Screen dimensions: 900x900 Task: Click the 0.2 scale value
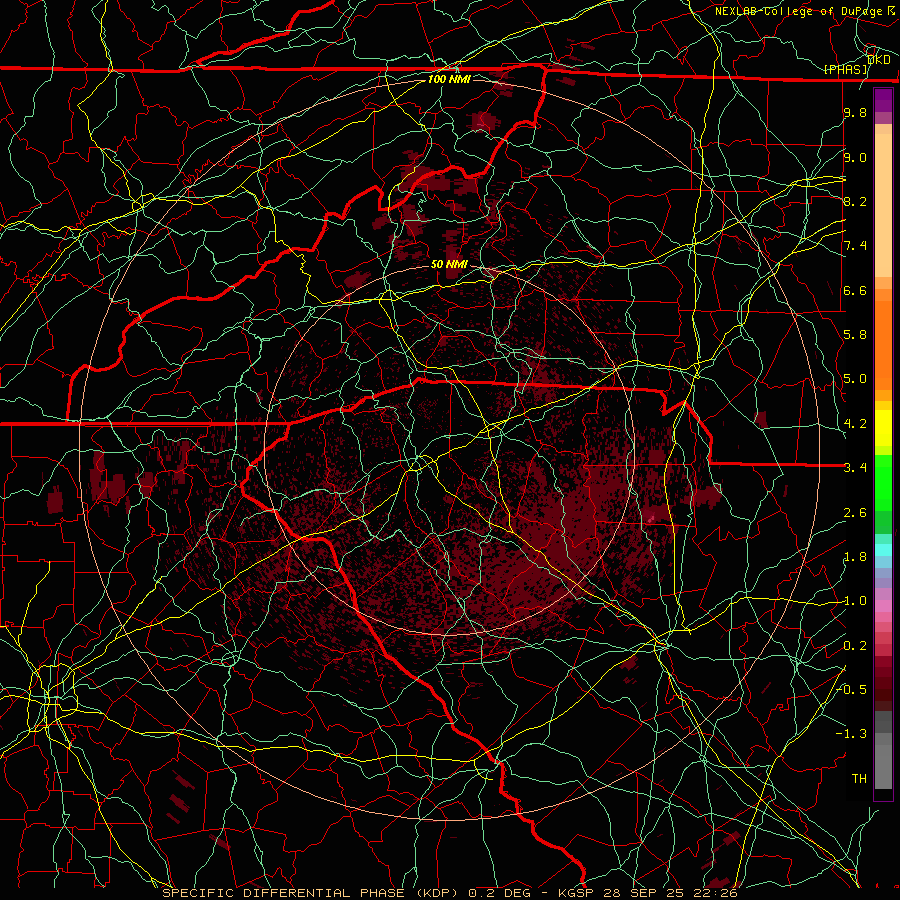(x=855, y=646)
